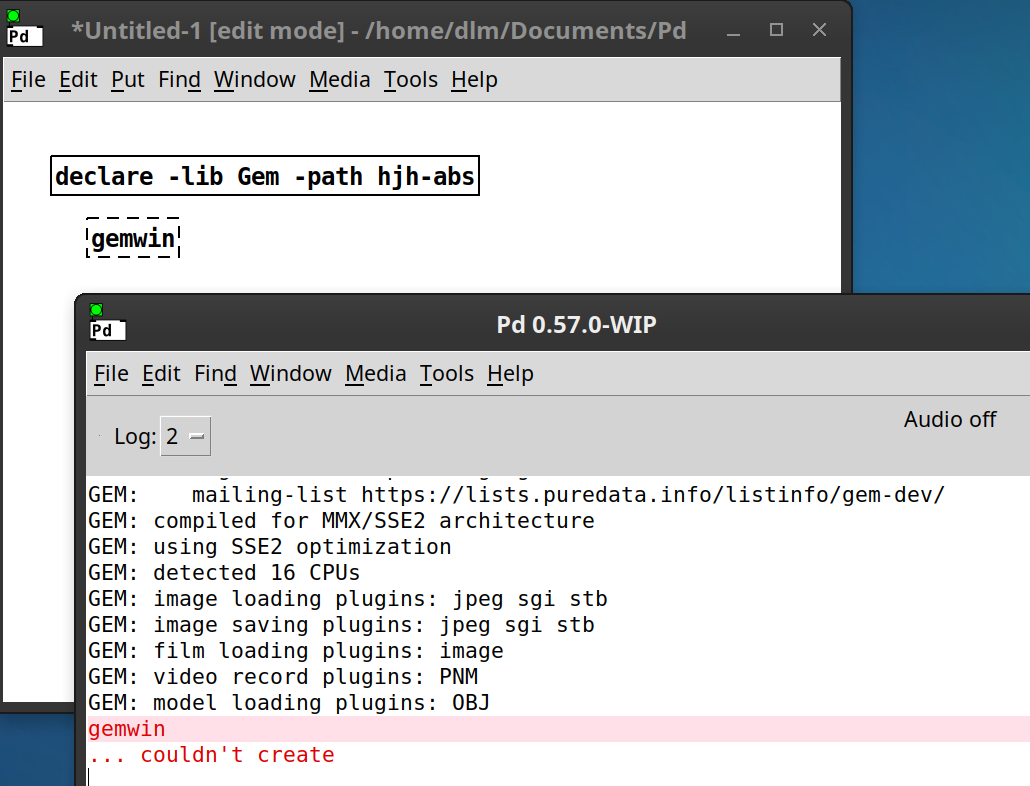Open Edit menu in Untitled-1 patch window
The width and height of the screenshot is (1030, 786).
tap(78, 79)
